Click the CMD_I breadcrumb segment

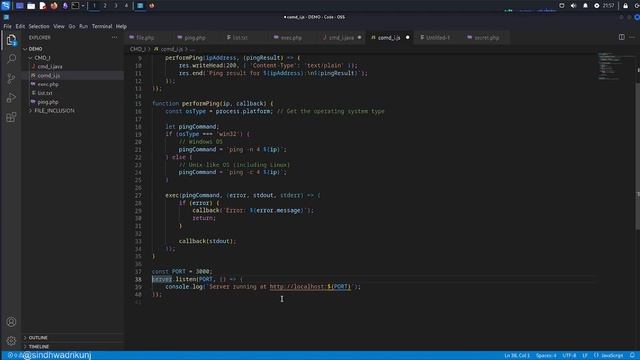coord(138,49)
